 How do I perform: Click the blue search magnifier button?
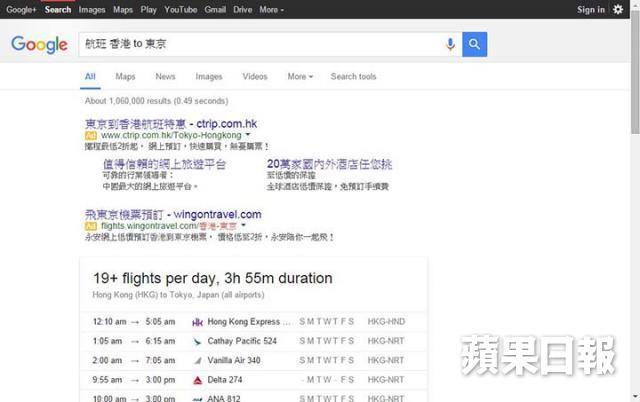474,44
